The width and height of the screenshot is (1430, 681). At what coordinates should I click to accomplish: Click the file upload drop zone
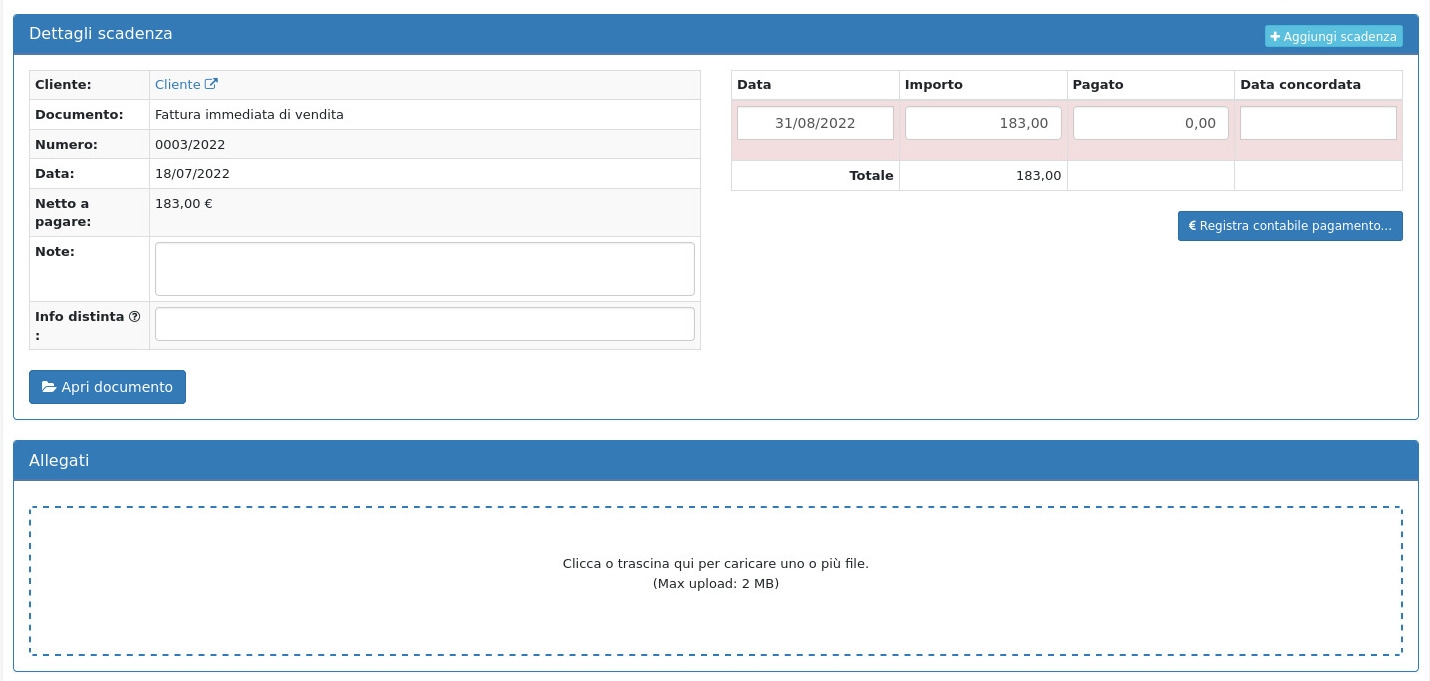click(715, 581)
